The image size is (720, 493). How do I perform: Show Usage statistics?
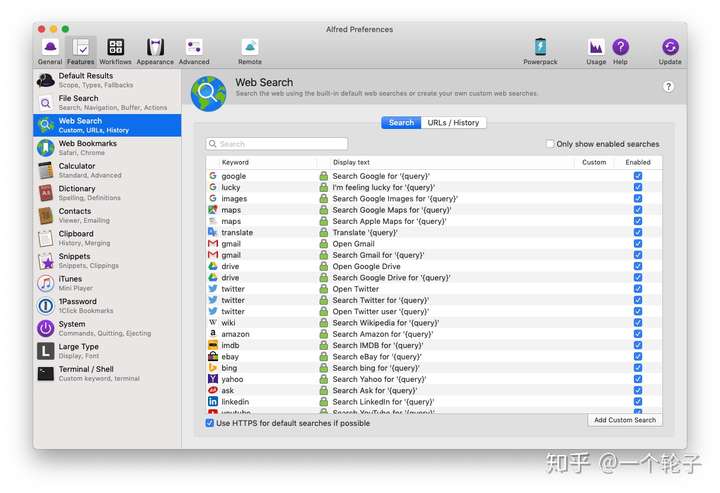pyautogui.click(x=596, y=51)
